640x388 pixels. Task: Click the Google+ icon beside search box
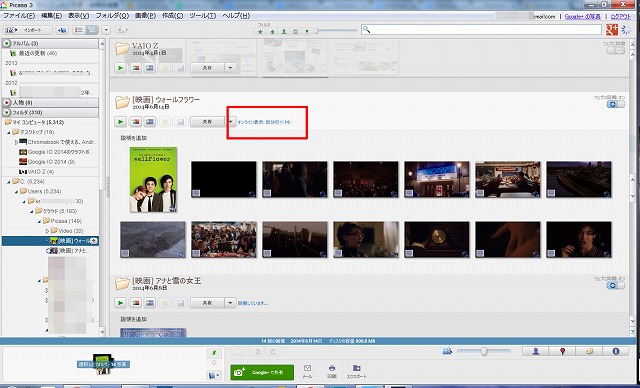[612, 29]
